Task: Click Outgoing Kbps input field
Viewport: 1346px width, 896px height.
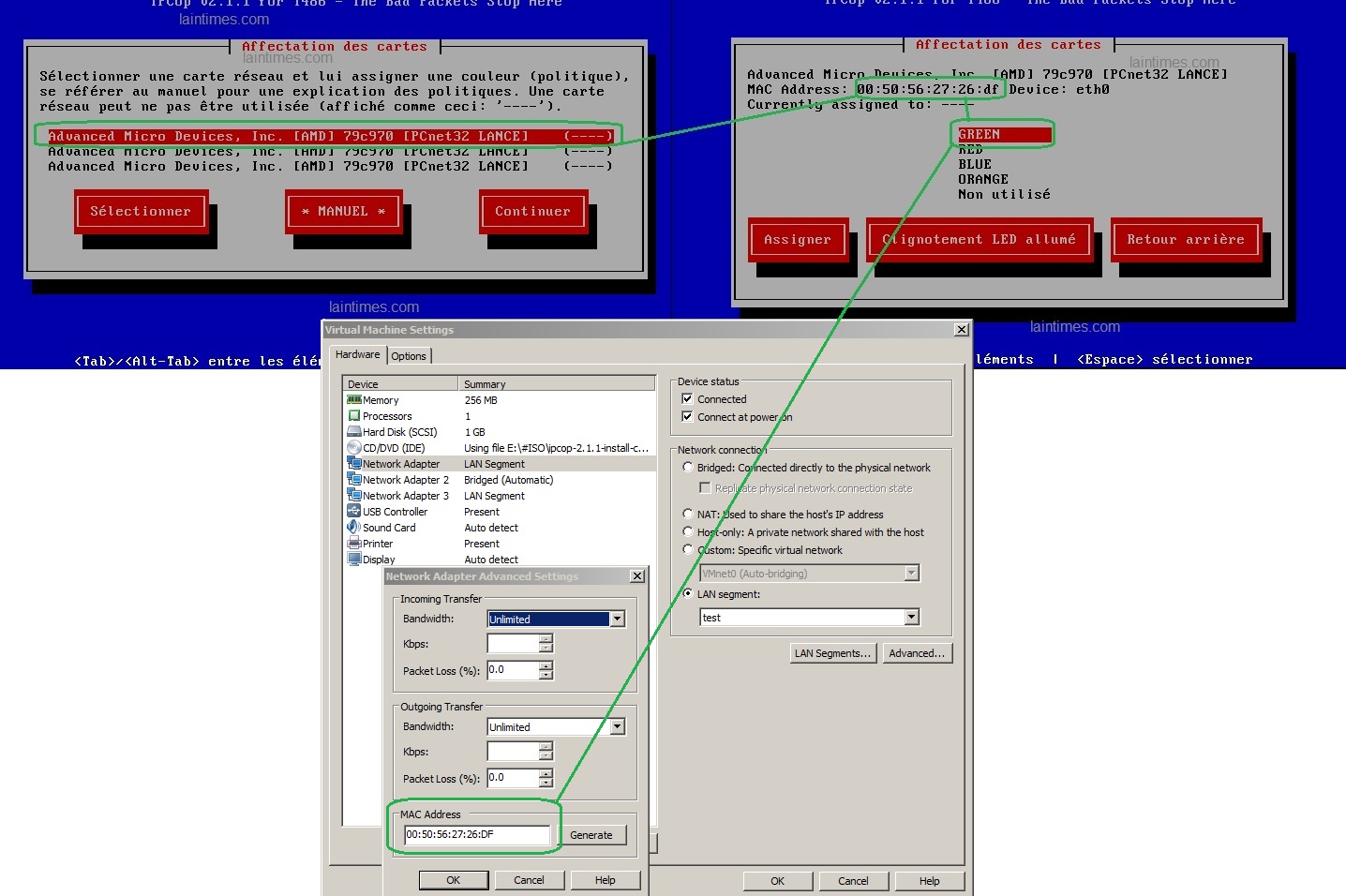Action: [513, 751]
